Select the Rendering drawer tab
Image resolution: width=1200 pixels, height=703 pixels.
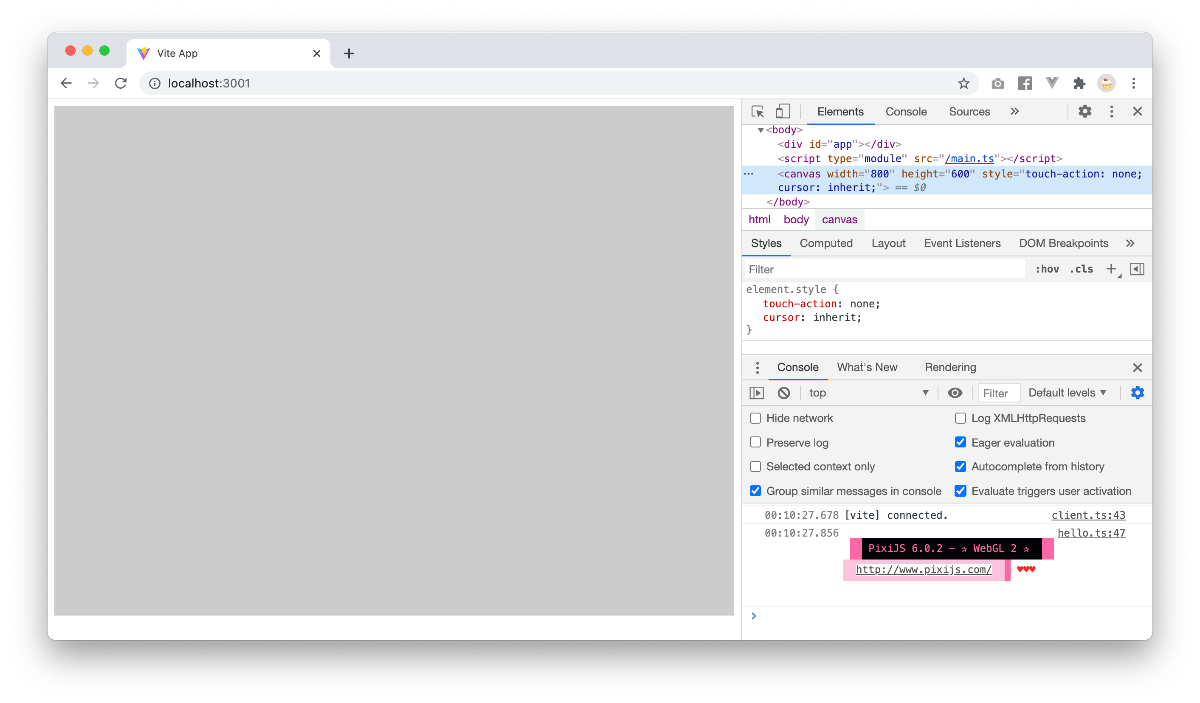[x=950, y=367]
